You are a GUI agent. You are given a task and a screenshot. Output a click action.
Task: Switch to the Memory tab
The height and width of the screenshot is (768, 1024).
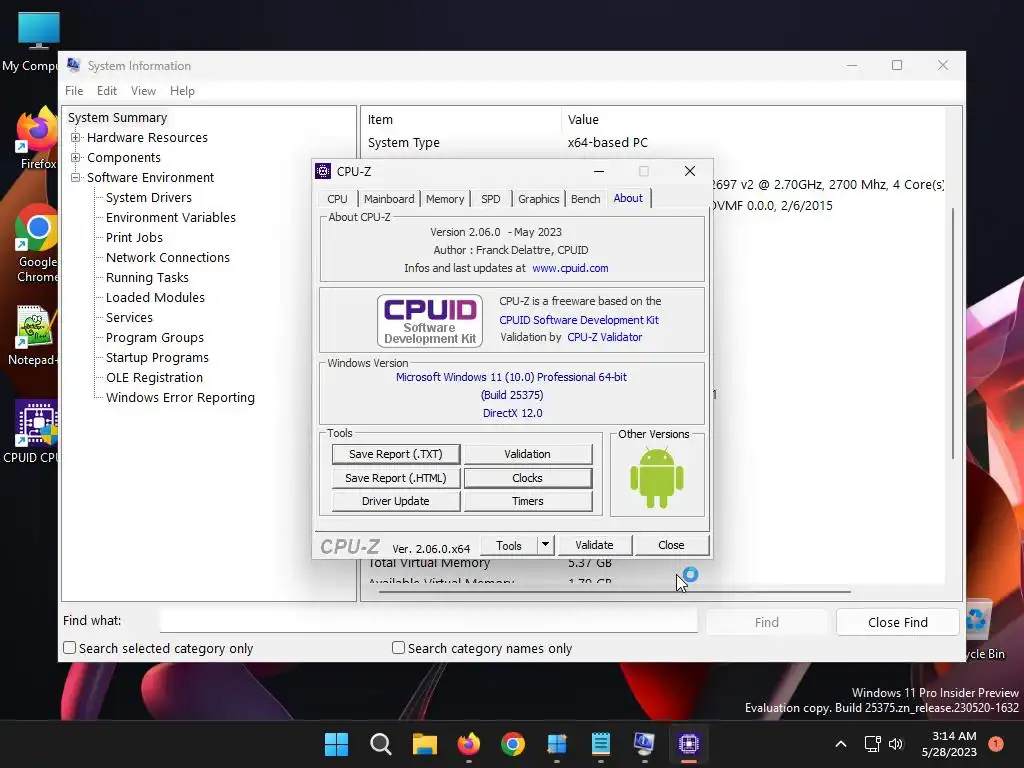[x=445, y=199]
